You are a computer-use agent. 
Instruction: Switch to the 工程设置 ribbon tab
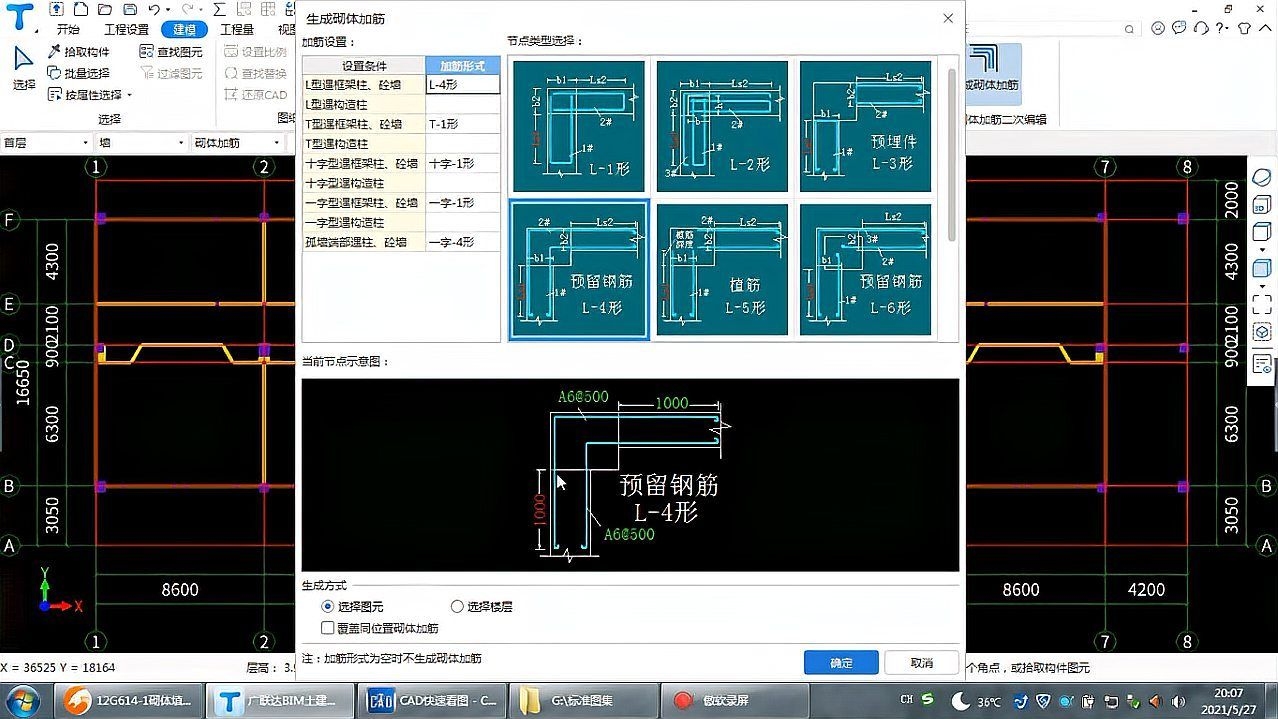click(127, 29)
